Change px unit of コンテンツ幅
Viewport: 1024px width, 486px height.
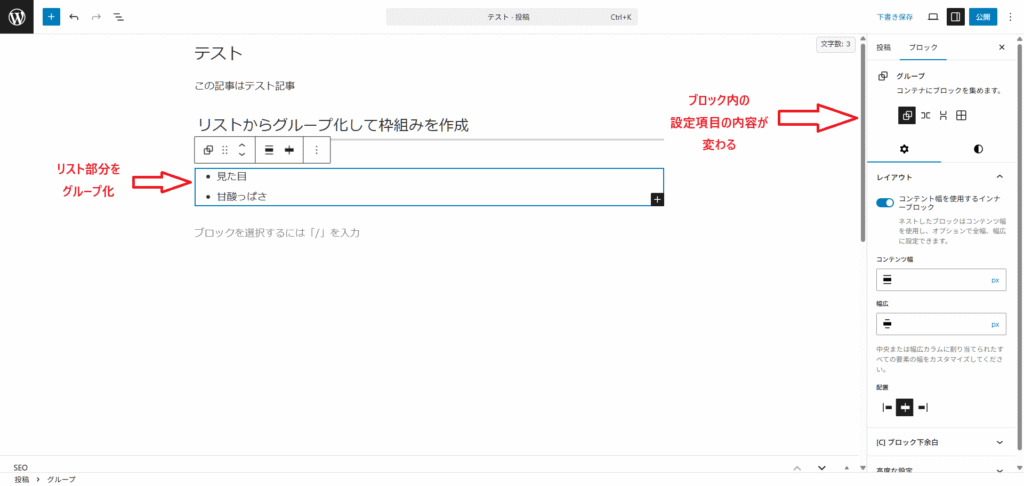coord(995,280)
